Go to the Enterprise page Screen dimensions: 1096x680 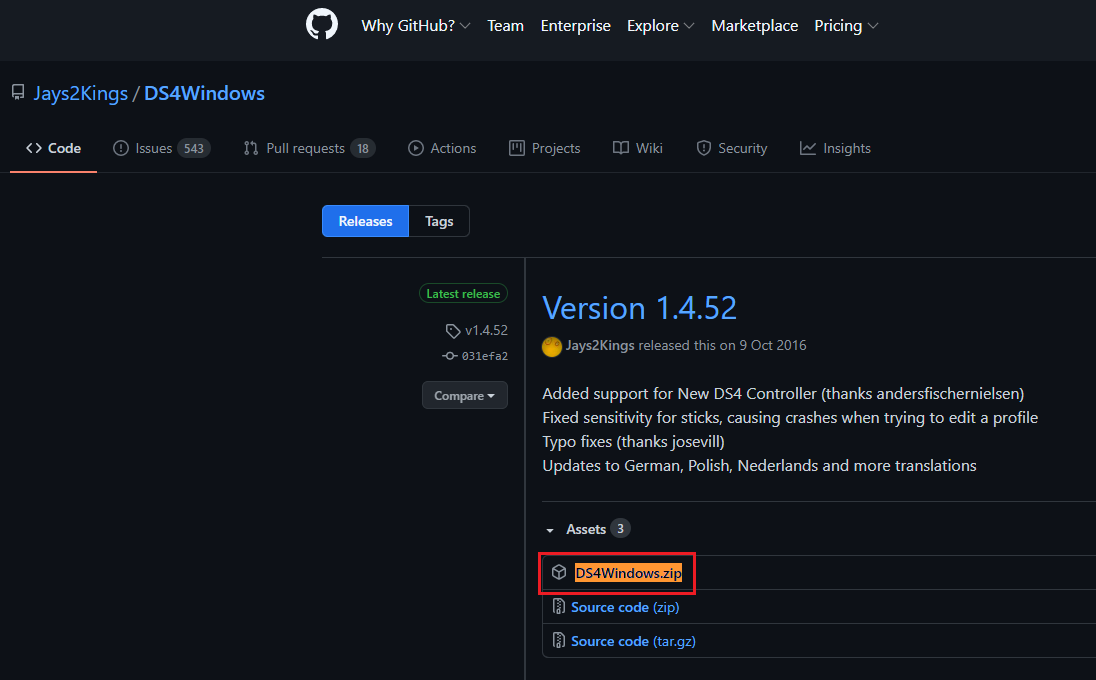[575, 26]
